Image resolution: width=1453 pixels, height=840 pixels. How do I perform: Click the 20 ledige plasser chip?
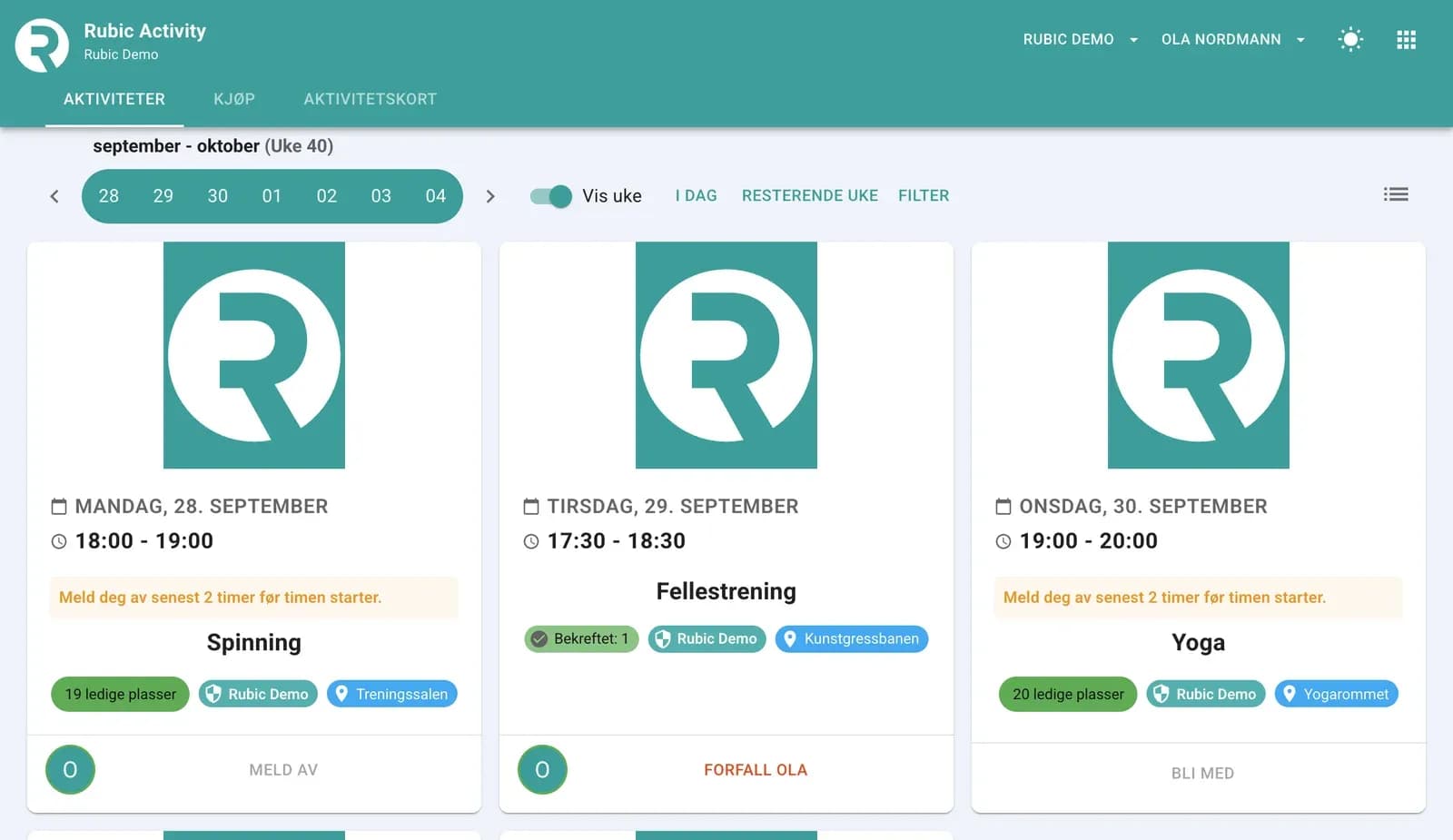coord(1068,694)
